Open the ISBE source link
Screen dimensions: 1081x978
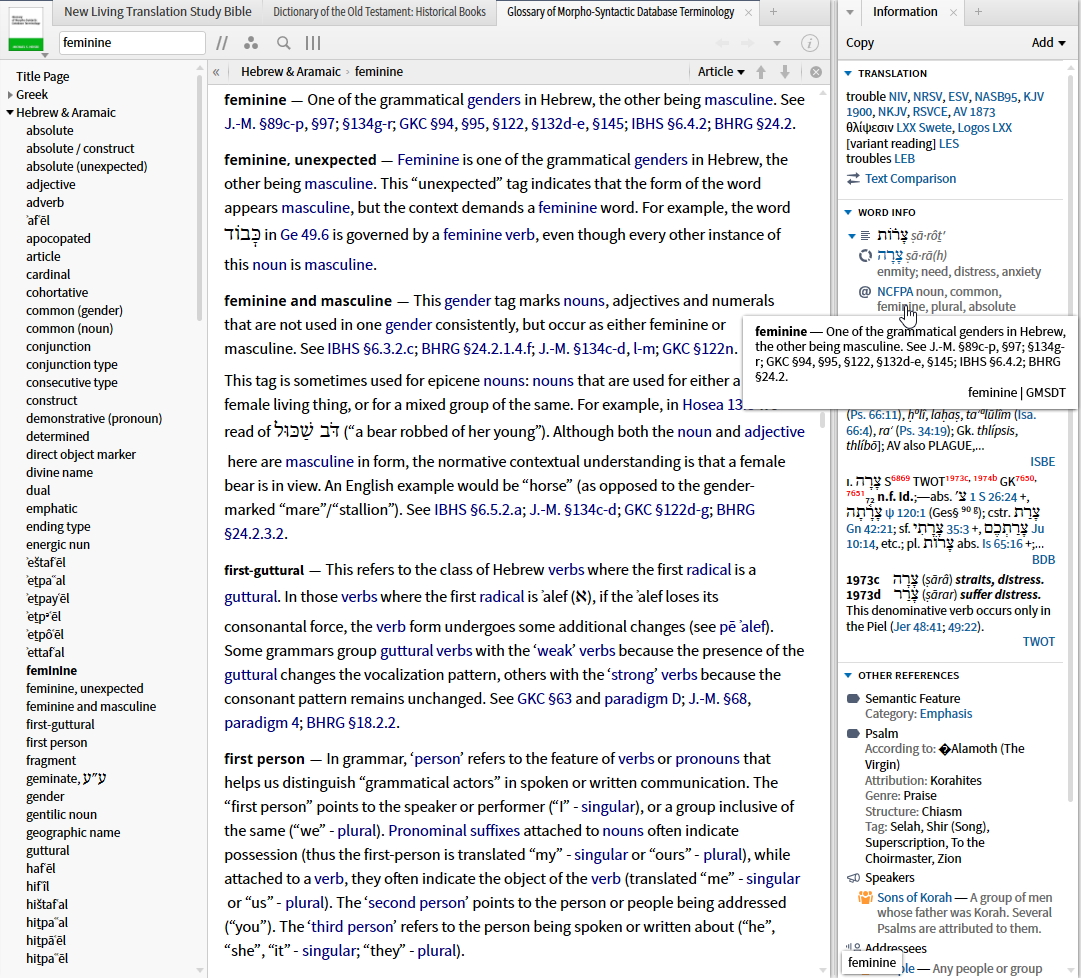click(x=1042, y=462)
